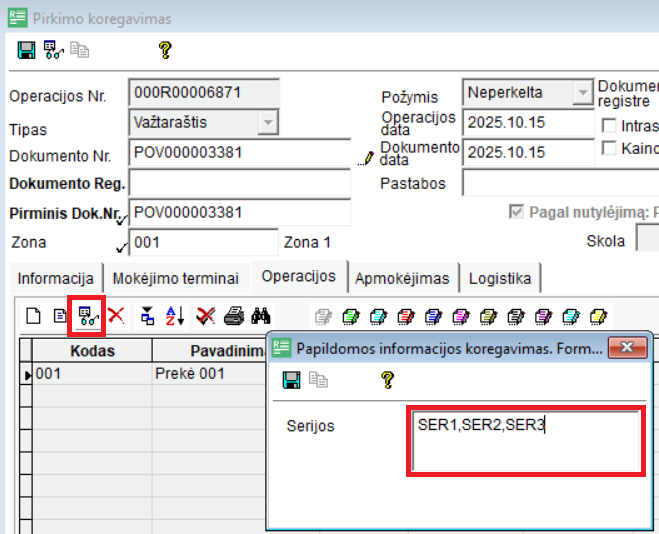Save changes in the Papildomos informacijos dialog

click(x=292, y=380)
